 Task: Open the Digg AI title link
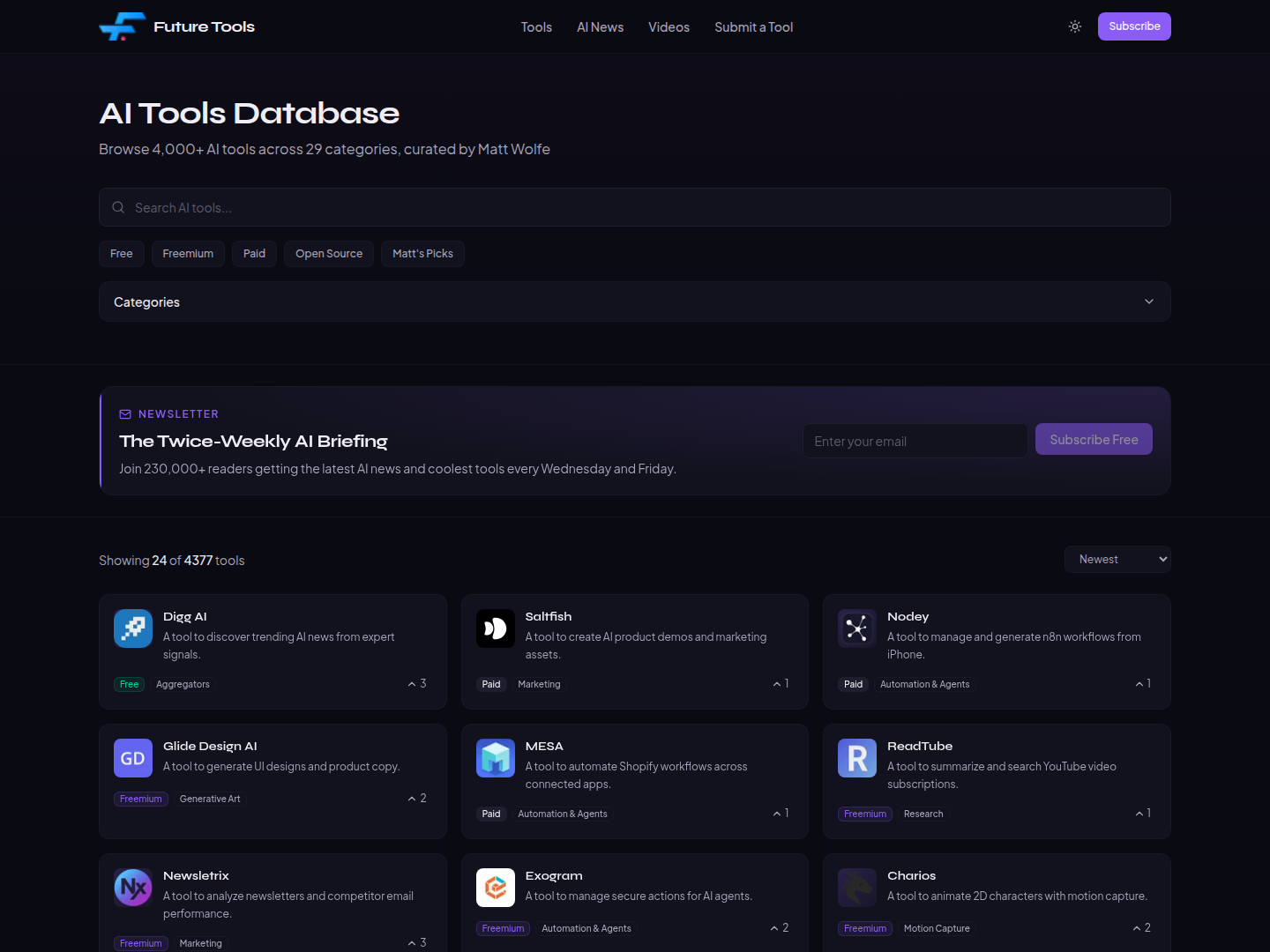coord(185,616)
